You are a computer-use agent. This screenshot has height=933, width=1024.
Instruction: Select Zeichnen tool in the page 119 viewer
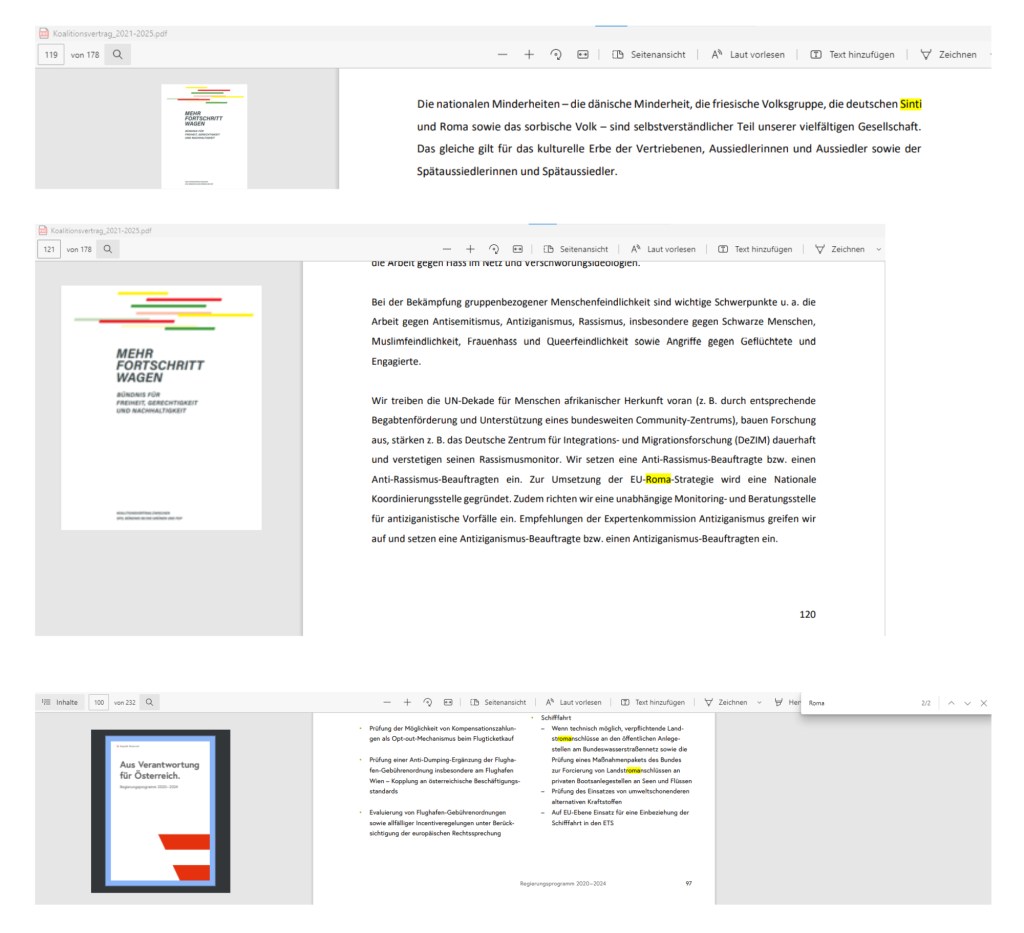click(947, 54)
